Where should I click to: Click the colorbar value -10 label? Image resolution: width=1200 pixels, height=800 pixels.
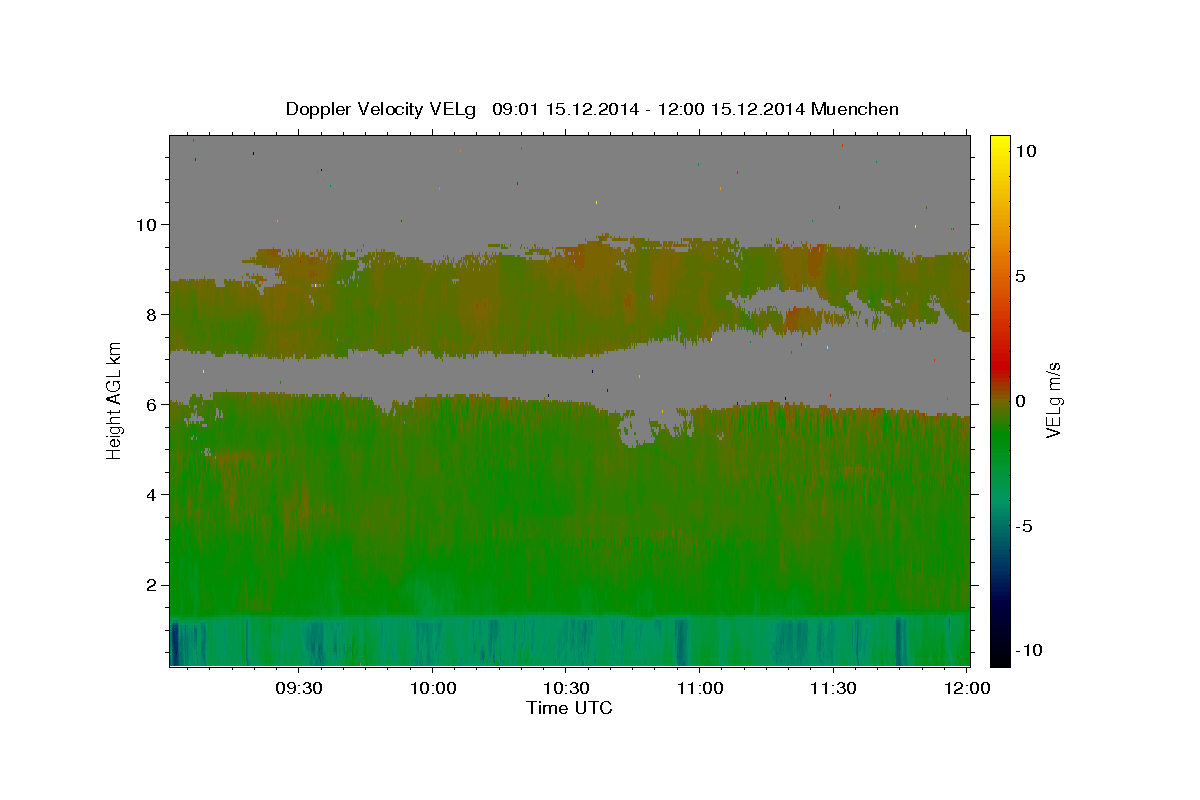click(1029, 650)
